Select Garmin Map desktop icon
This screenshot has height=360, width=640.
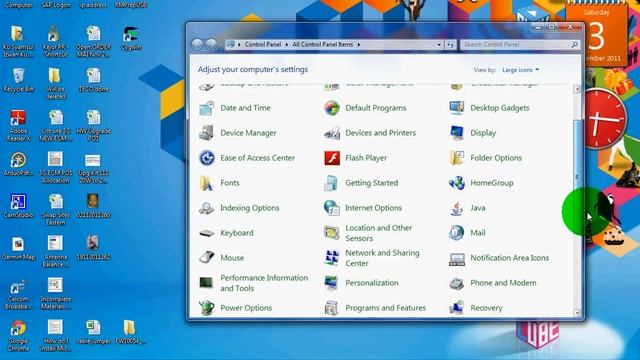18,248
